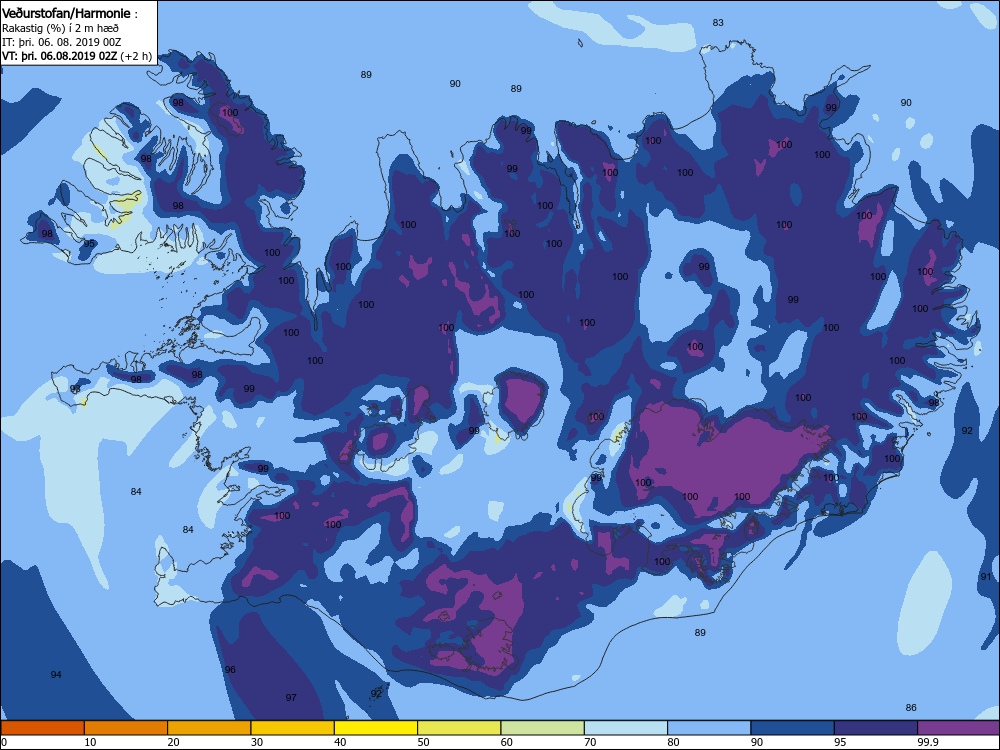The height and width of the screenshot is (750, 1000).
Task: Click the golden 30–40 legend color box
Action: (x=293, y=728)
